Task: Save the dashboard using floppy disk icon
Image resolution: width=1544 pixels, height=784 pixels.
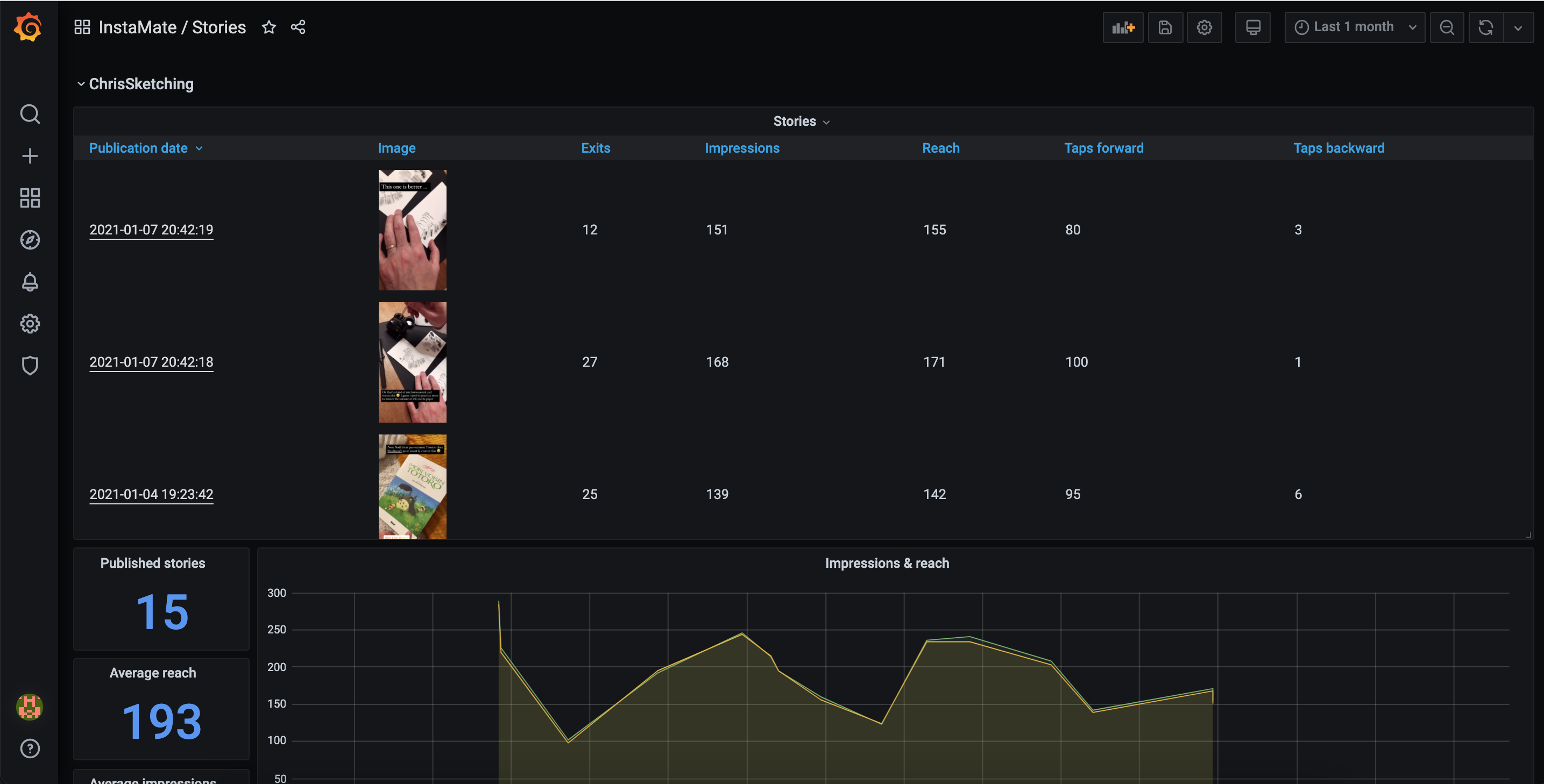Action: (1165, 27)
